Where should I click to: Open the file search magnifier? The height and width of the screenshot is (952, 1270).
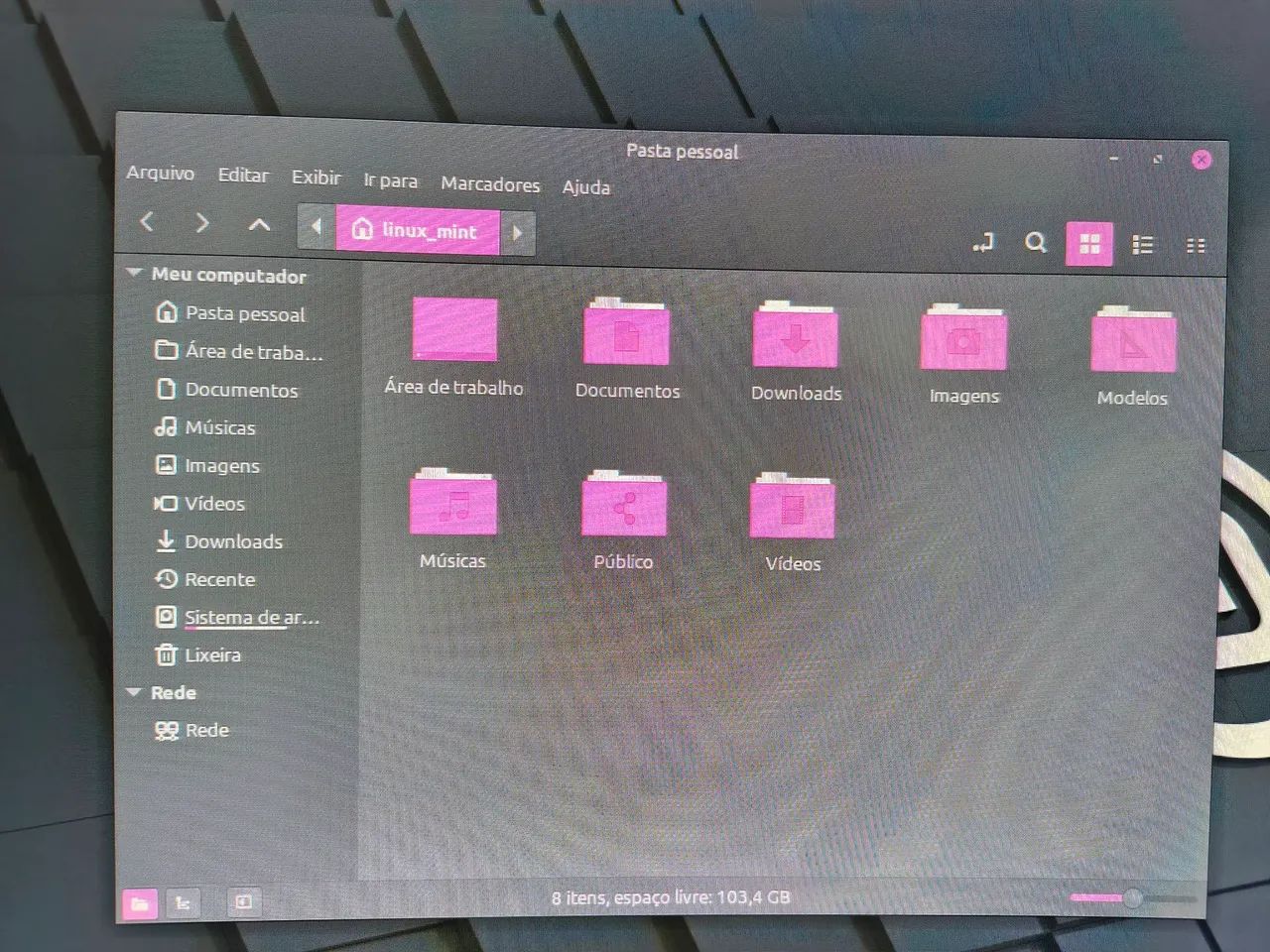tap(1036, 242)
